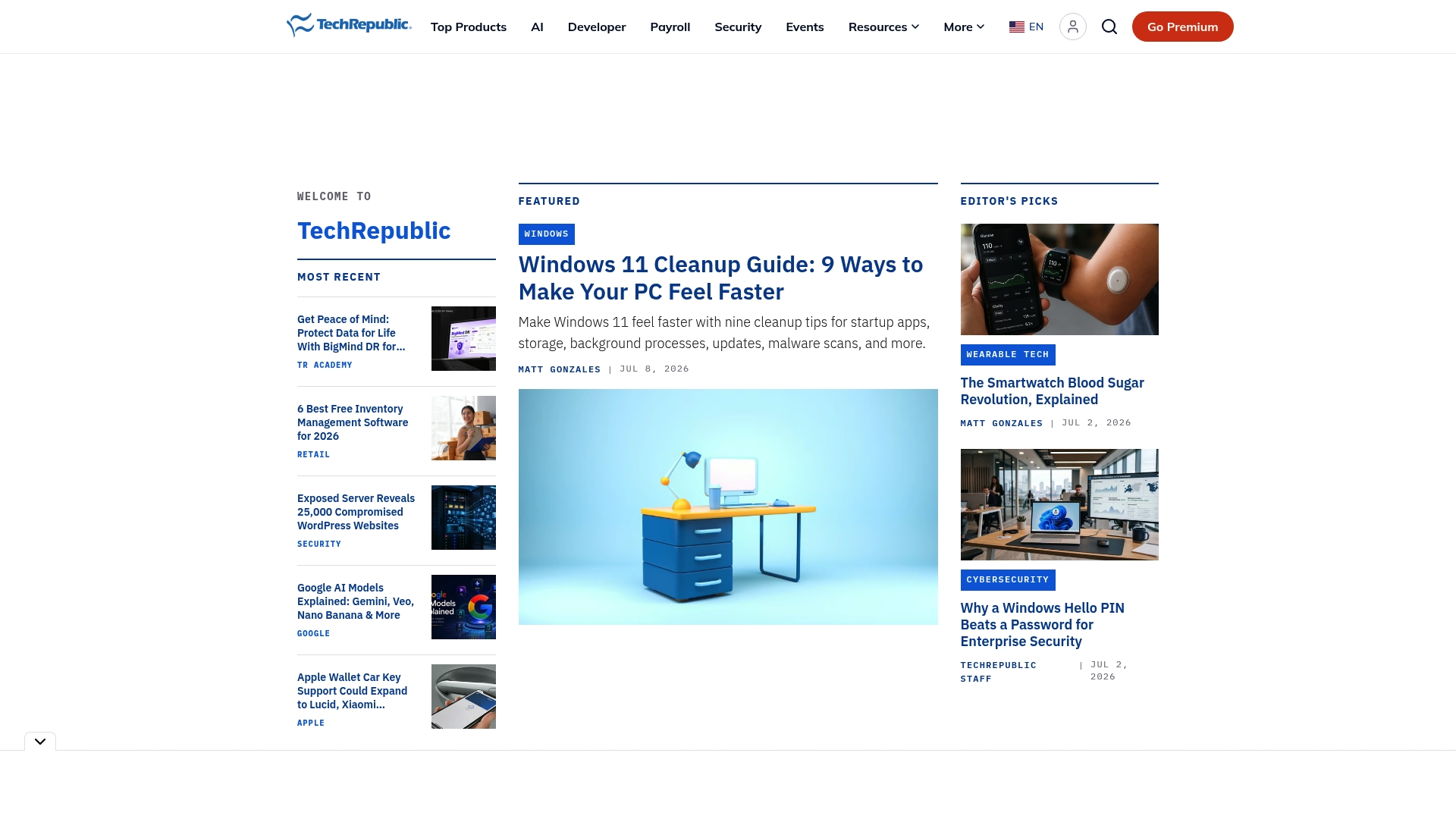1456x819 pixels.
Task: Select the US flag EN language selector
Action: pos(1026,27)
